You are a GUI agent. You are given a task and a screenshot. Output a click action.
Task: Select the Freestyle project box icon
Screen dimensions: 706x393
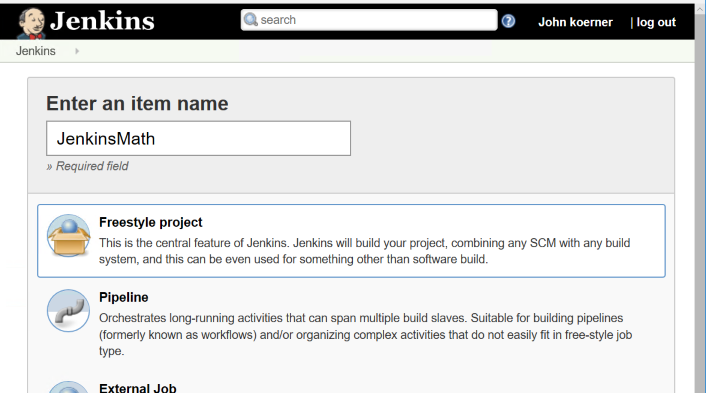click(x=68, y=236)
